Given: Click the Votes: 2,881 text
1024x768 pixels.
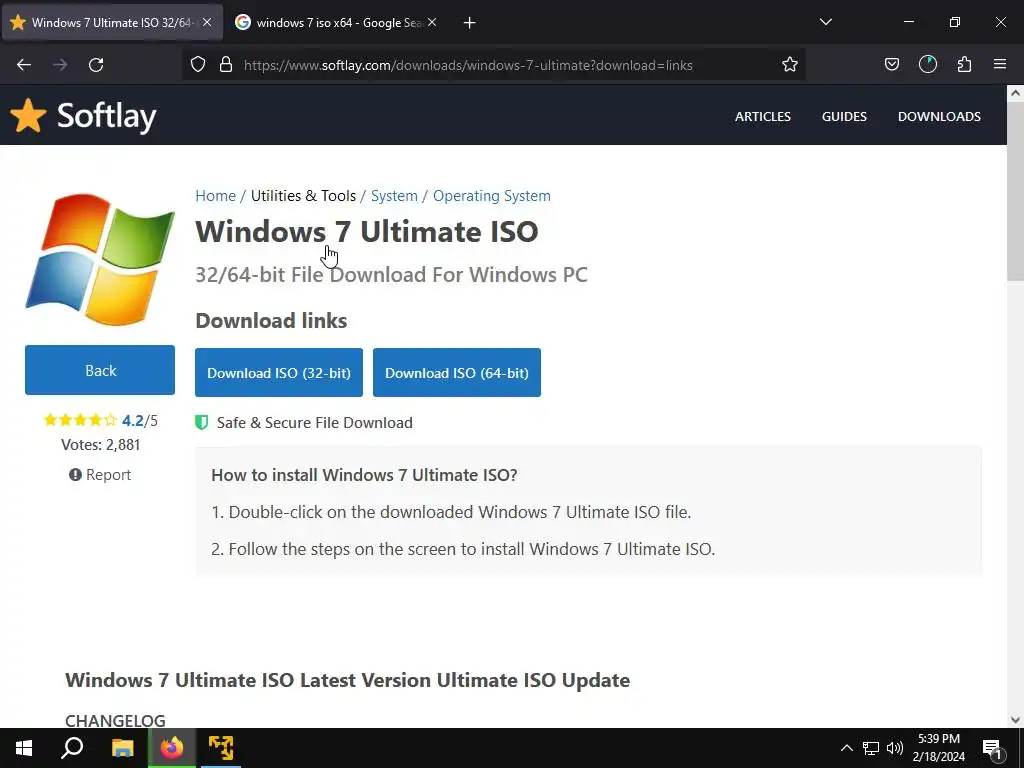Looking at the screenshot, I should pyautogui.click(x=101, y=445).
